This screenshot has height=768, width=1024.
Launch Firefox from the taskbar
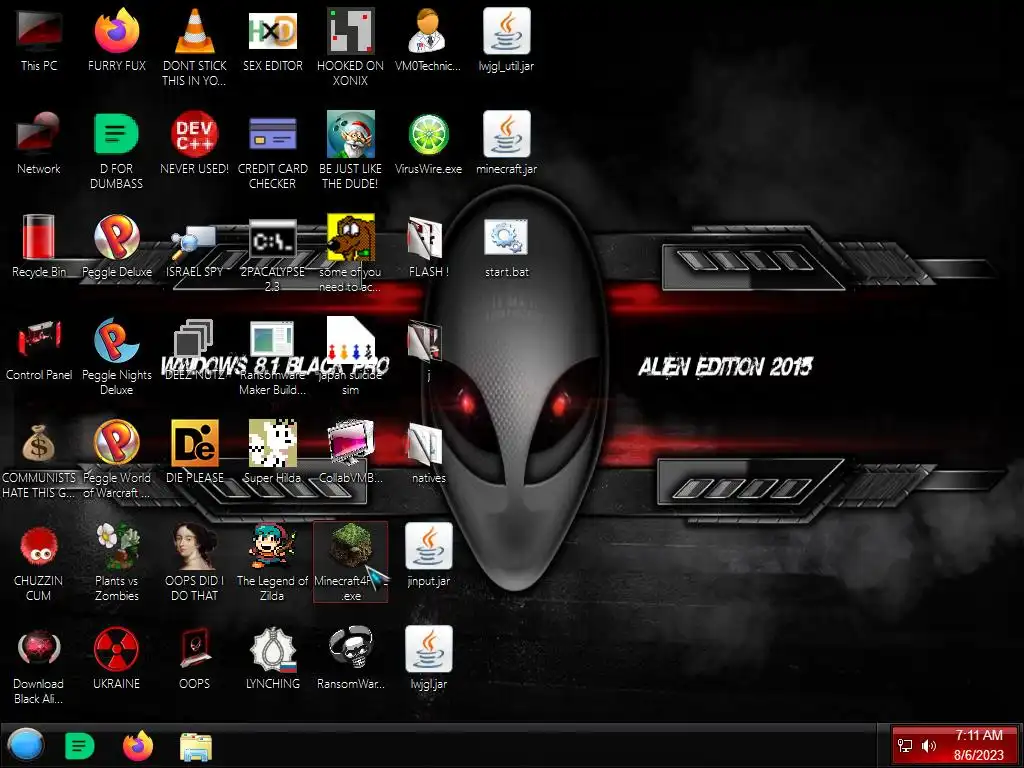tap(138, 746)
